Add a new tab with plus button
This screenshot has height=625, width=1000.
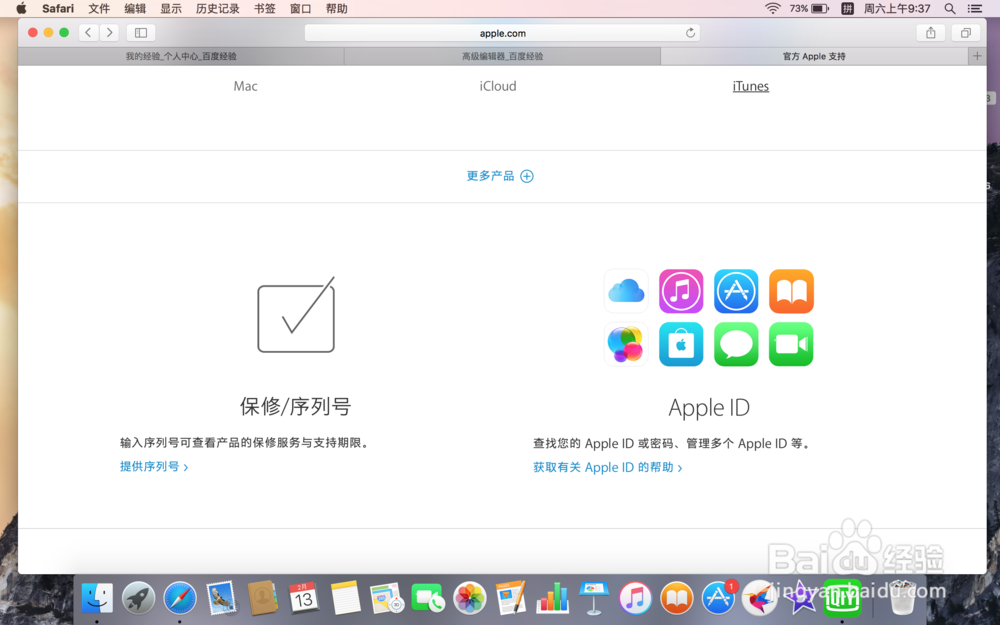pyautogui.click(x=977, y=56)
